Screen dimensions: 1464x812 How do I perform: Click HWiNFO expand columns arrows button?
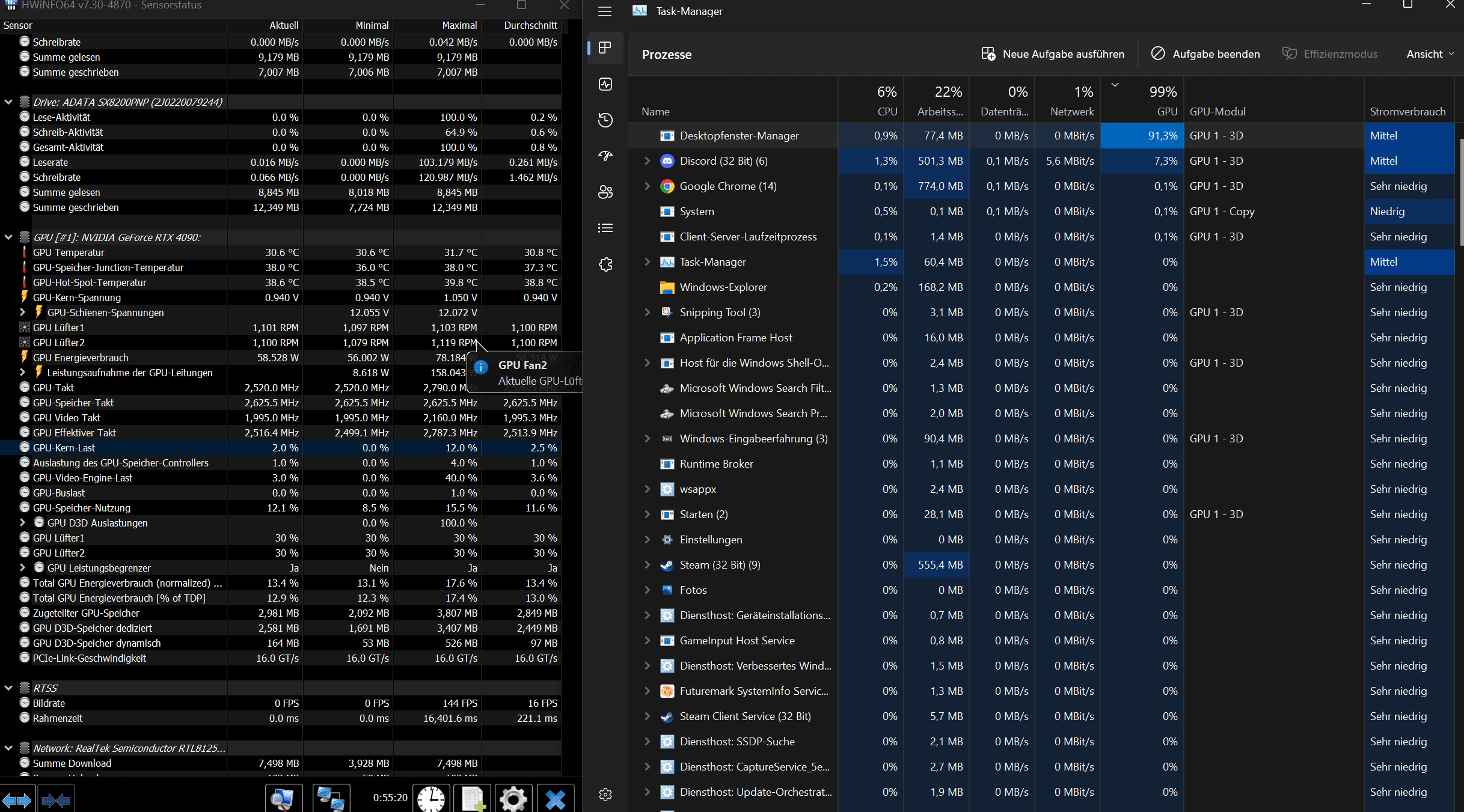click(x=17, y=800)
